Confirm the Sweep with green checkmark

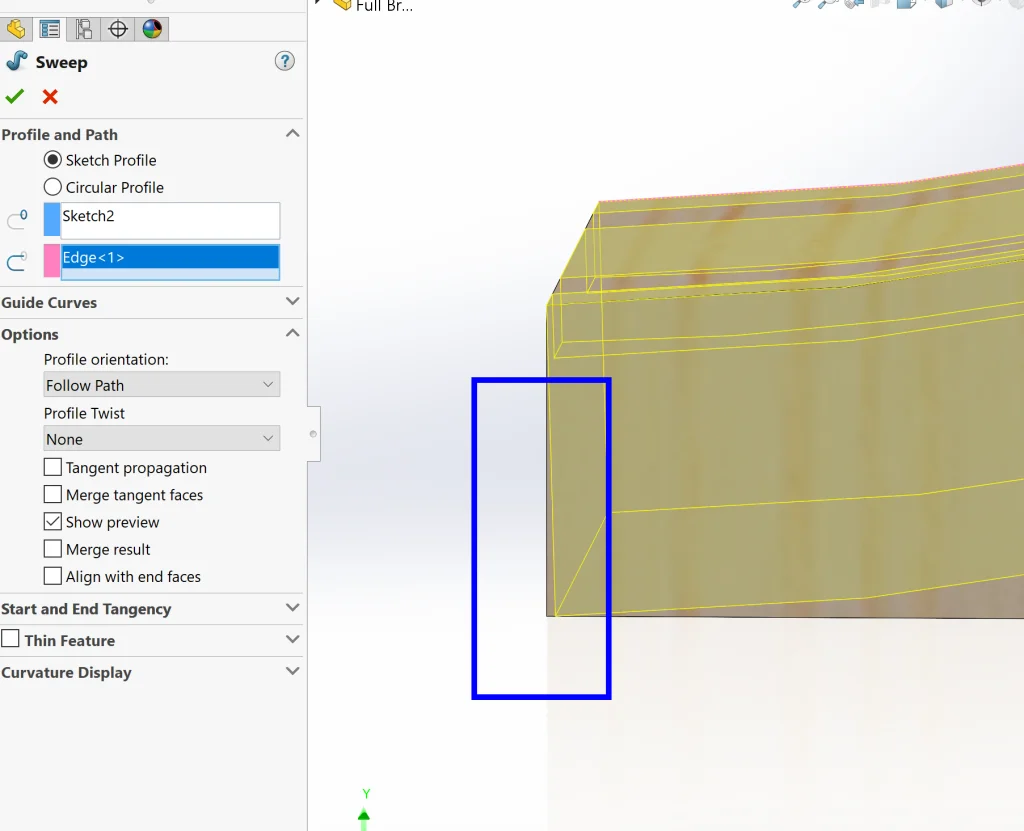click(14, 97)
